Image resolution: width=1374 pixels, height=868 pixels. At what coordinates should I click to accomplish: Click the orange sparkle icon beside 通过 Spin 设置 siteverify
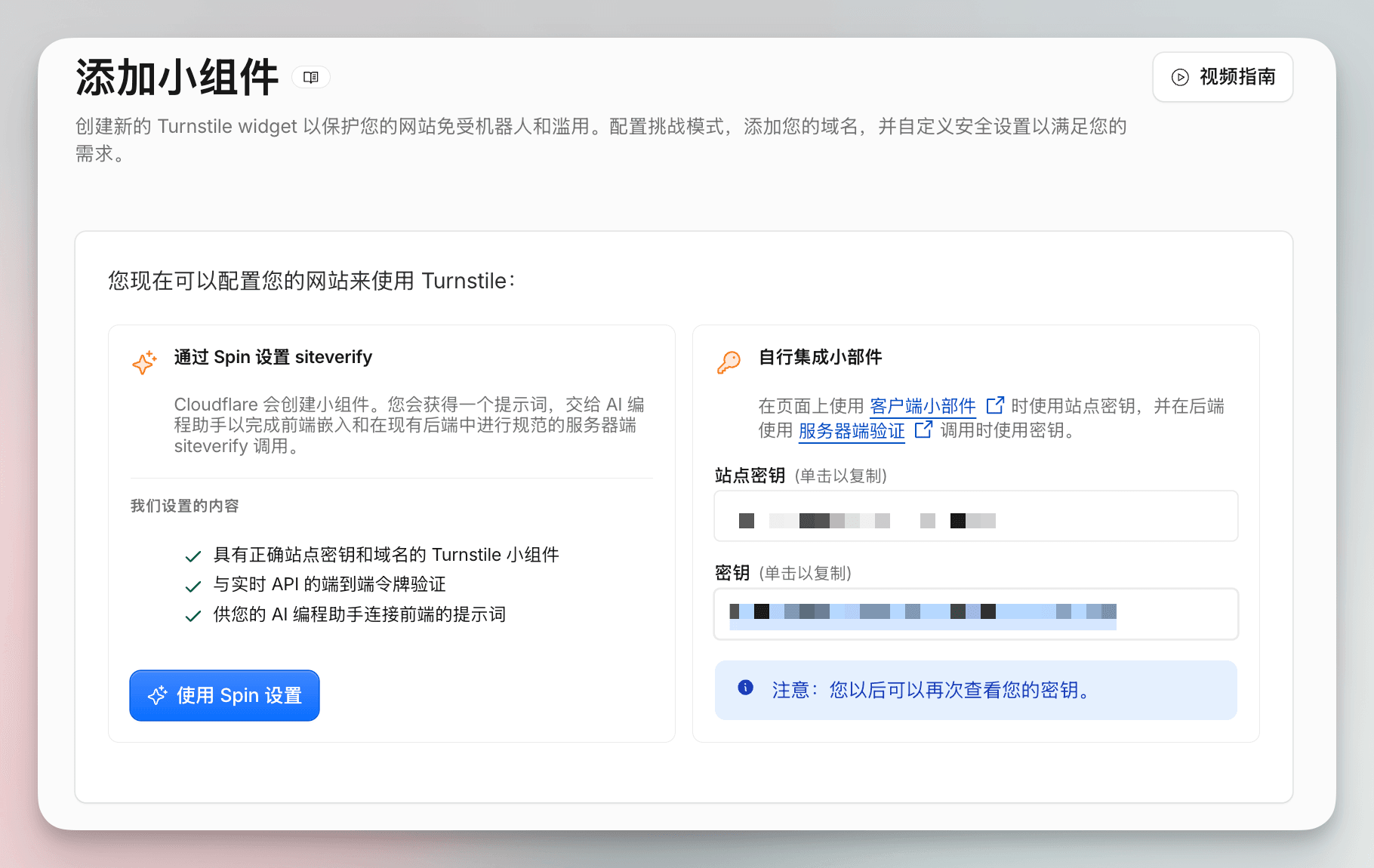click(145, 362)
